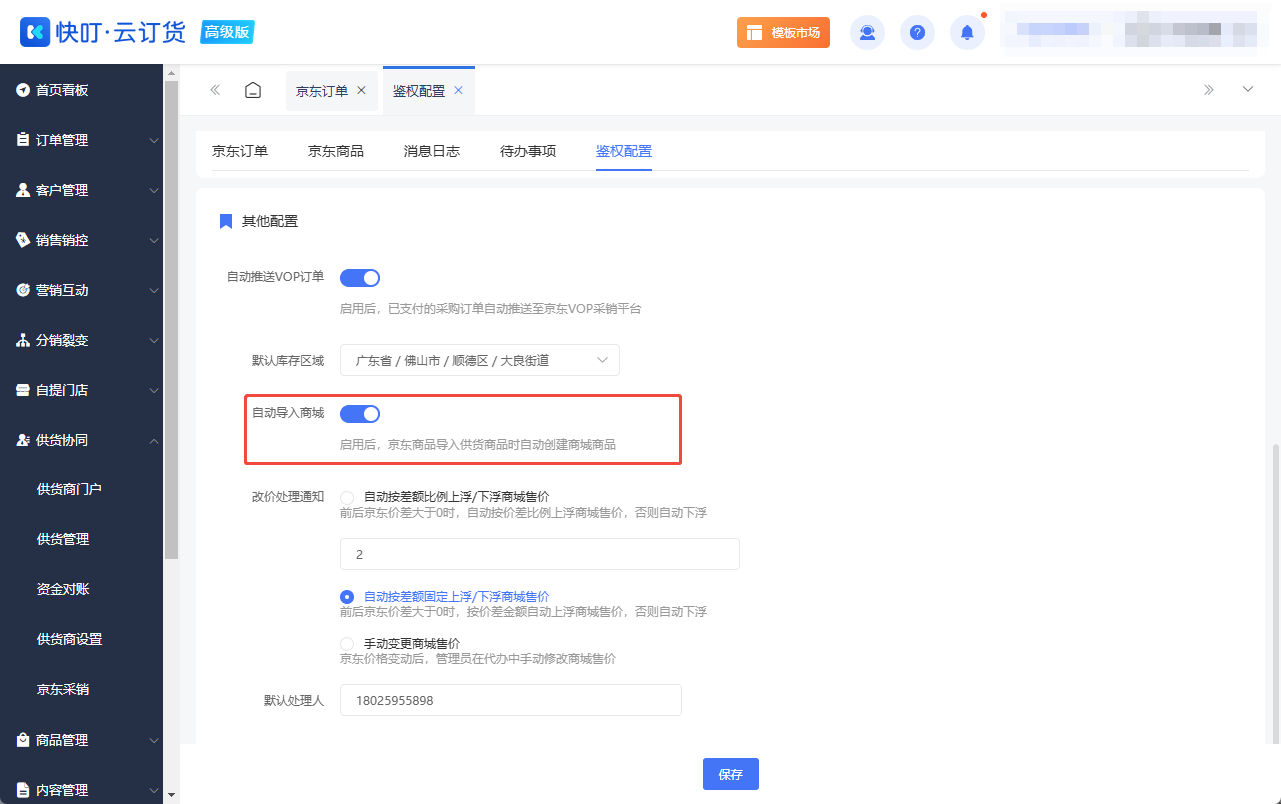The image size is (1281, 804).
Task: Expand the 商品管理 menu chevron
Action: pyautogui.click(x=154, y=741)
